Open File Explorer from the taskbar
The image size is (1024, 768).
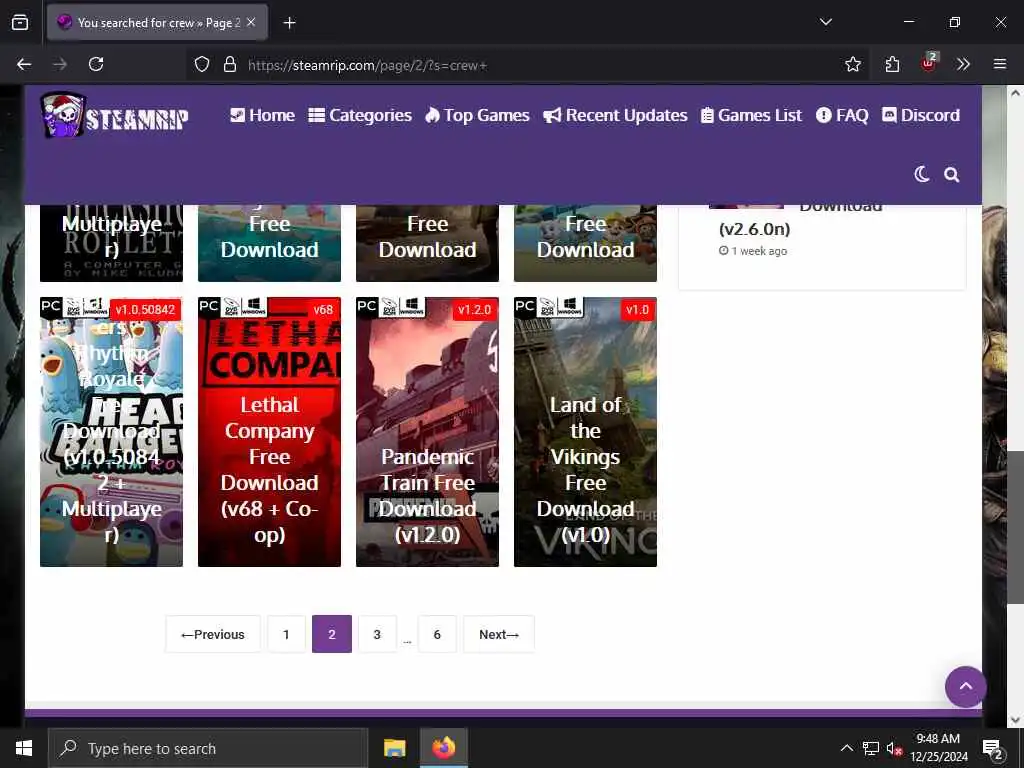point(394,748)
